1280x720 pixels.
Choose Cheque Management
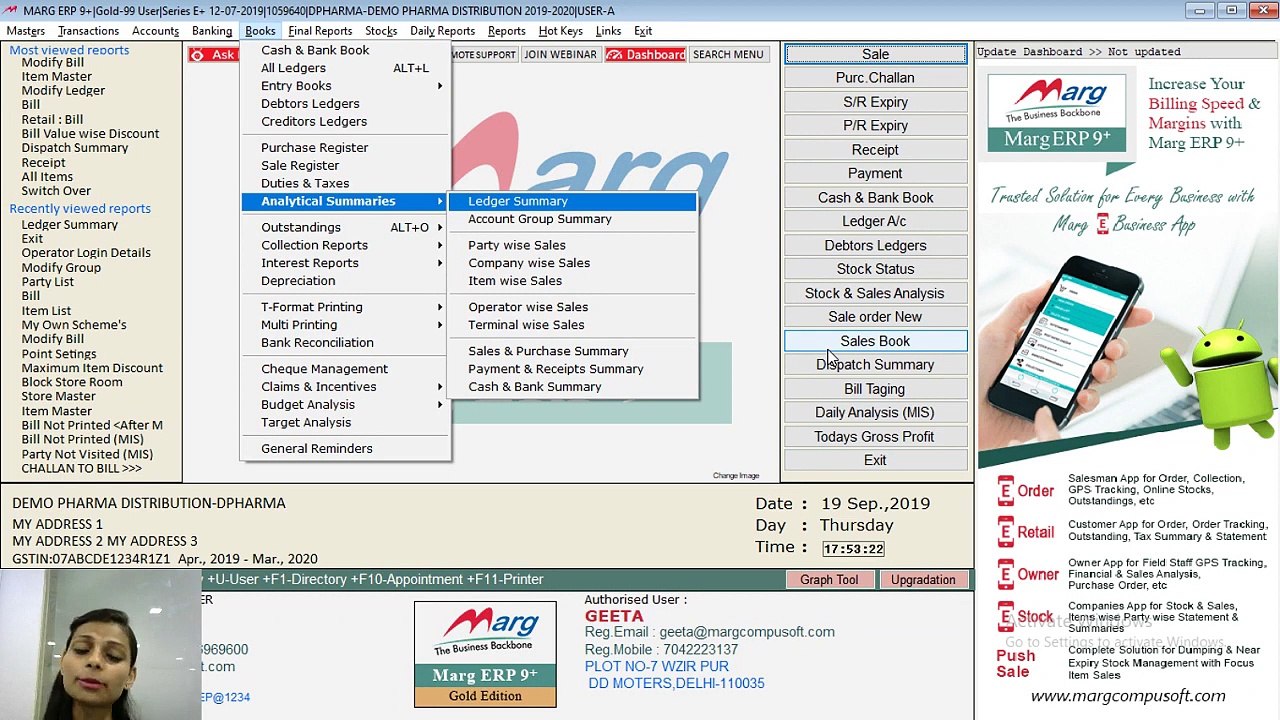(x=345, y=369)
